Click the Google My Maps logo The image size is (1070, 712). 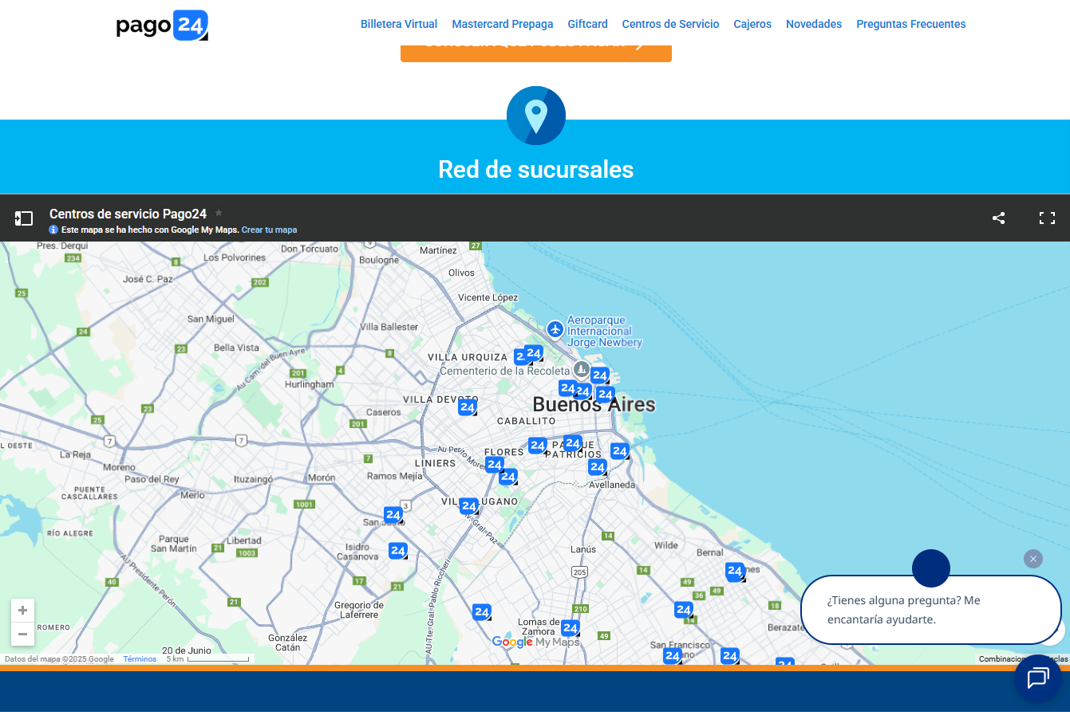coord(536,642)
